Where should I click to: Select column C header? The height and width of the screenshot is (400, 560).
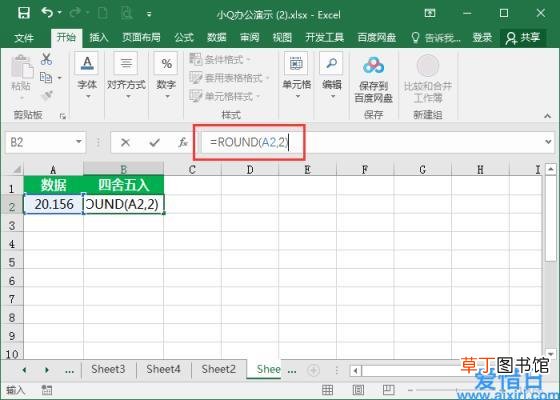(x=192, y=169)
